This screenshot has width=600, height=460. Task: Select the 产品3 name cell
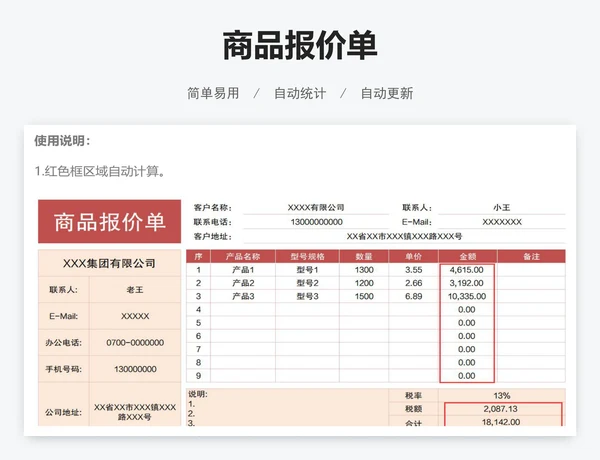(243, 296)
